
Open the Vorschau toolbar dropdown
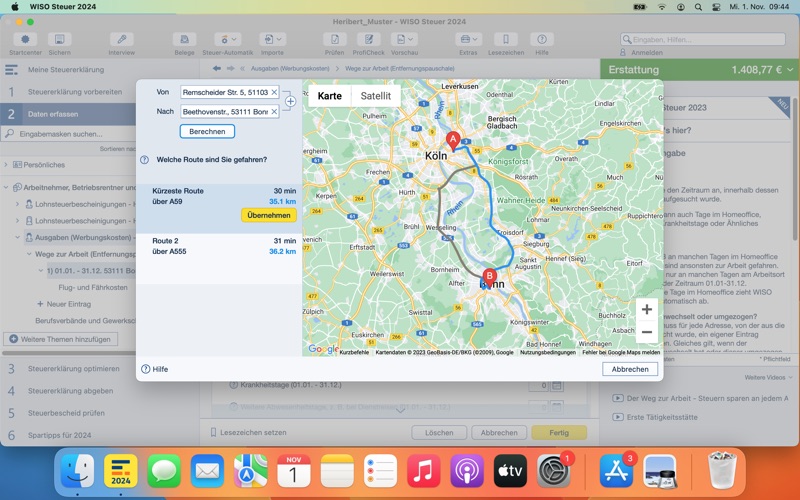tap(405, 39)
